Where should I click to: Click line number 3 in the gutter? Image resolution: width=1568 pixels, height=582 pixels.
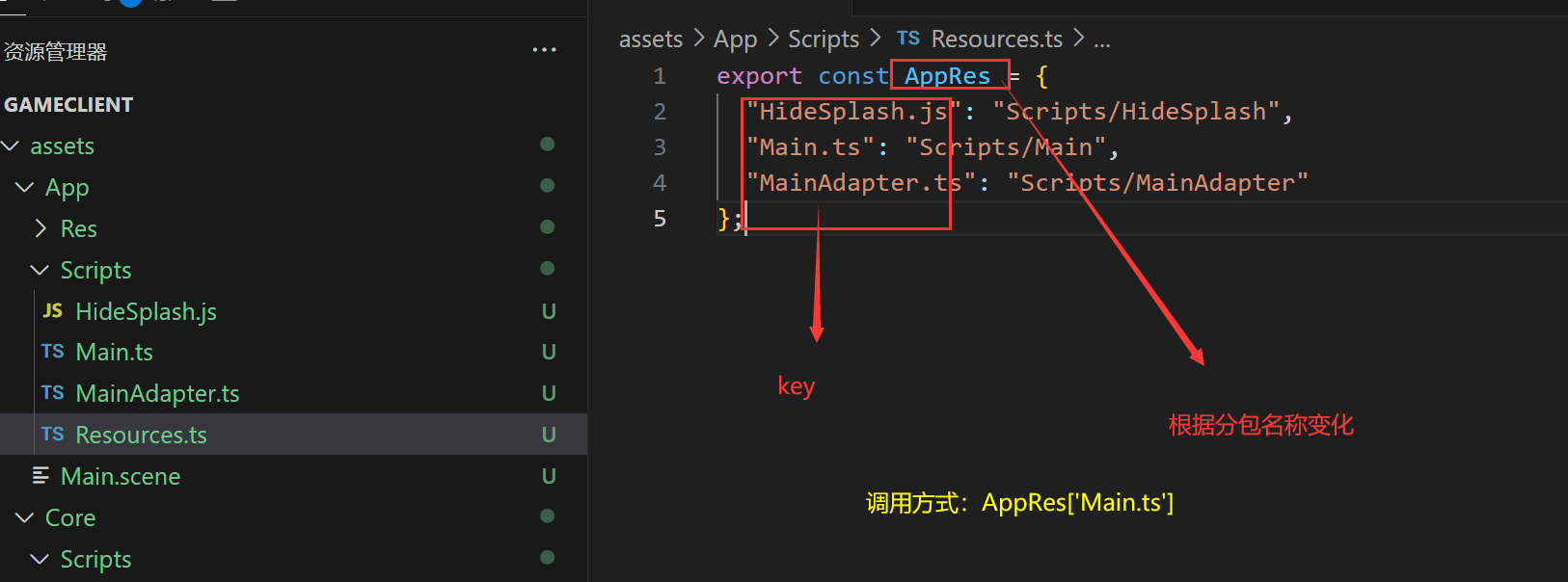coord(660,147)
